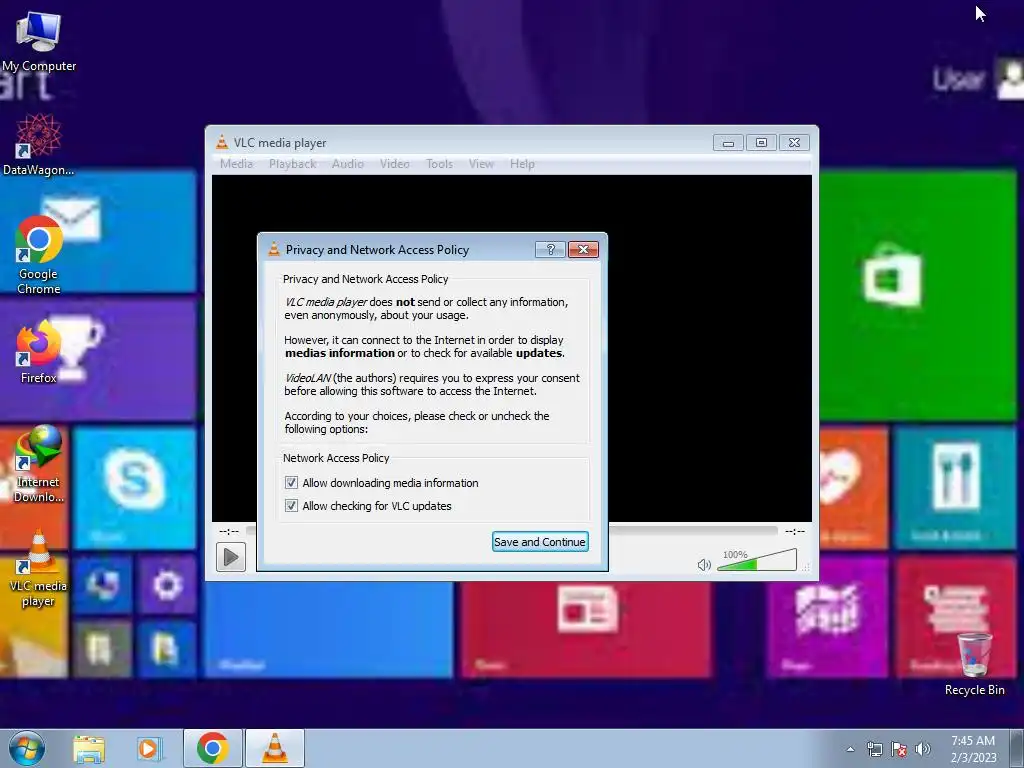Select the VLC cone taskbar button
This screenshot has width=1024, height=768.
click(x=275, y=748)
